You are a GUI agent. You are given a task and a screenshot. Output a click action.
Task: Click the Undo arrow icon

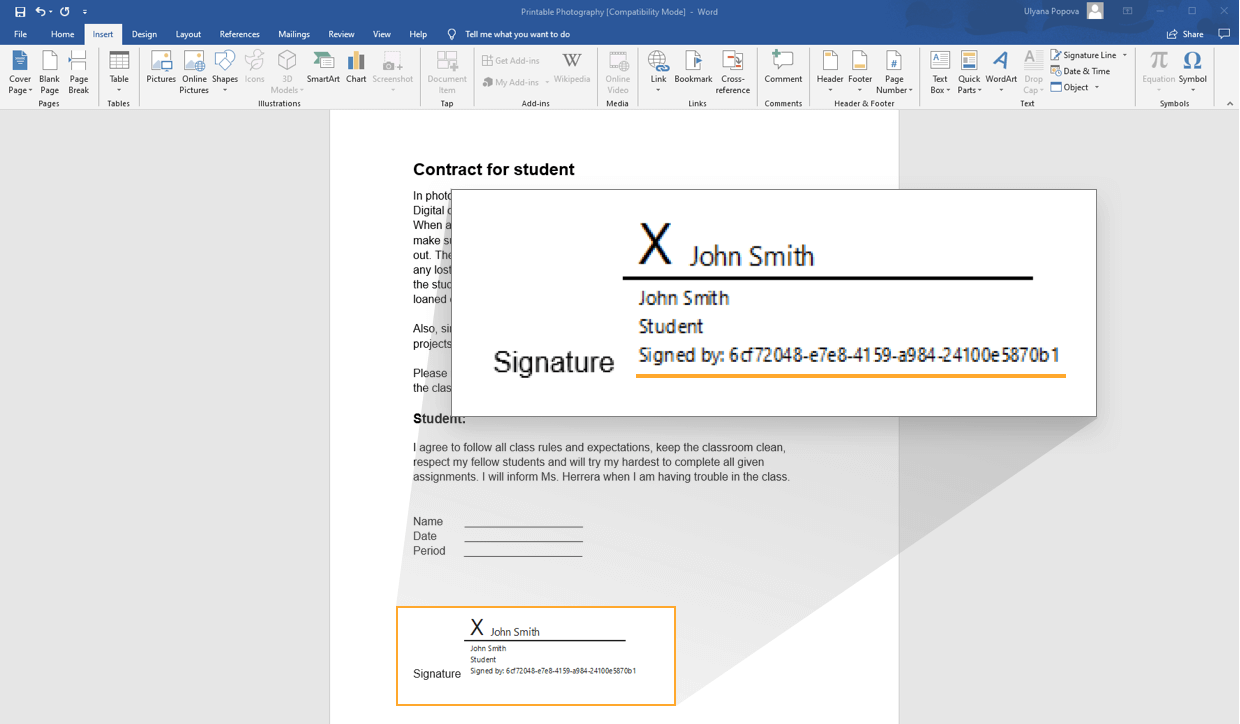(x=40, y=12)
